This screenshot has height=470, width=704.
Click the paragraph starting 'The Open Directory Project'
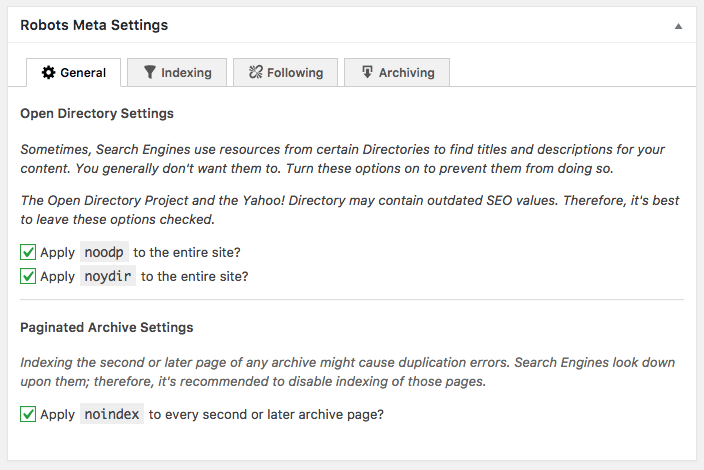350,210
